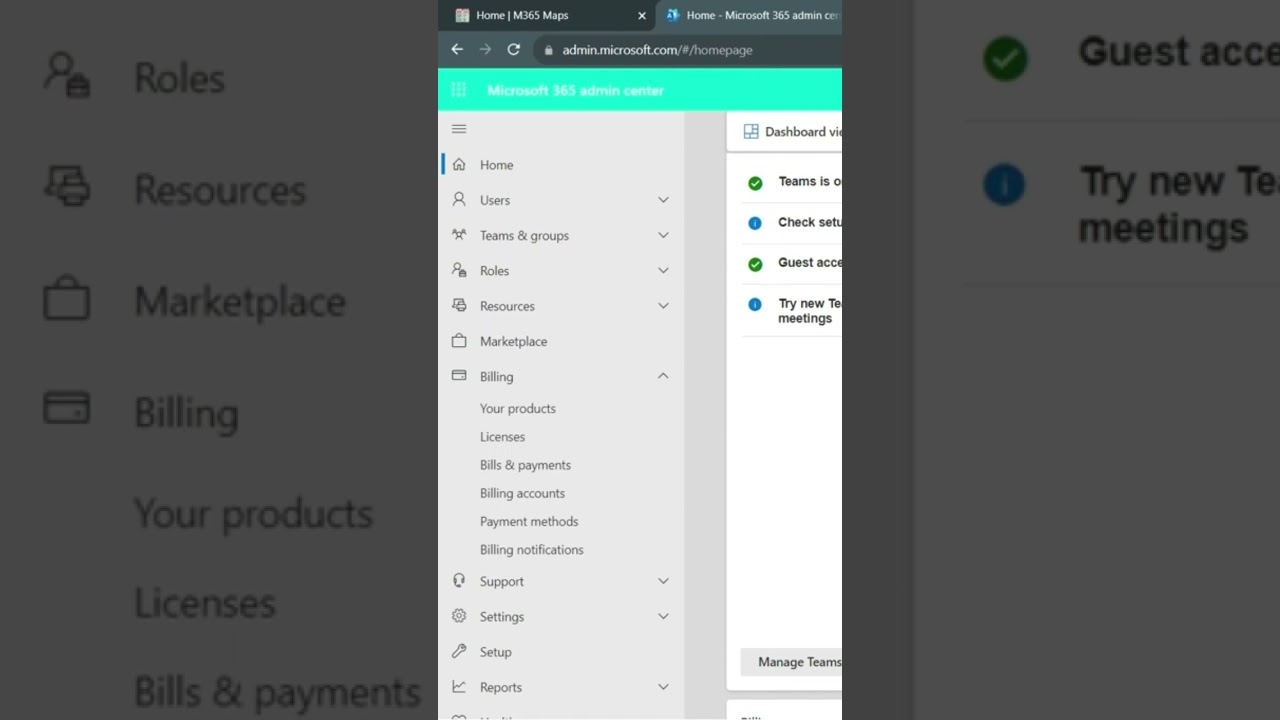Image resolution: width=1280 pixels, height=720 pixels.
Task: Open Licenses under Billing
Action: coord(502,437)
